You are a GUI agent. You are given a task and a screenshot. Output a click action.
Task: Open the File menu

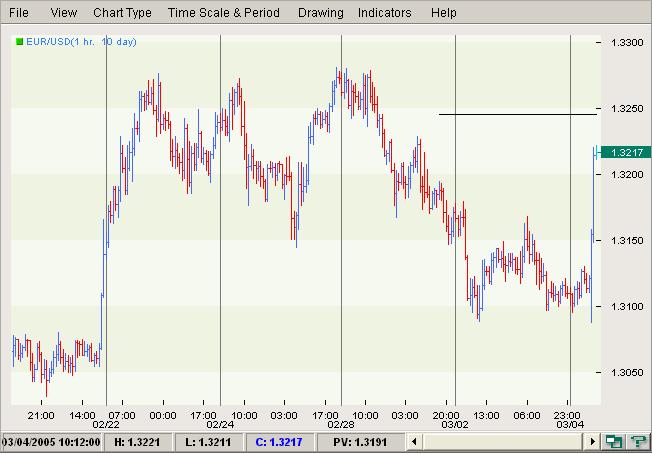pyautogui.click(x=19, y=12)
